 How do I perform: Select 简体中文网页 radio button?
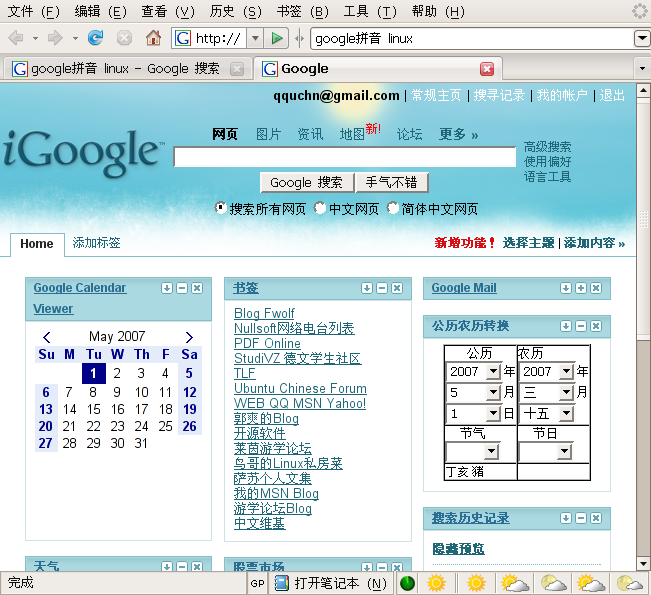[x=393, y=208]
